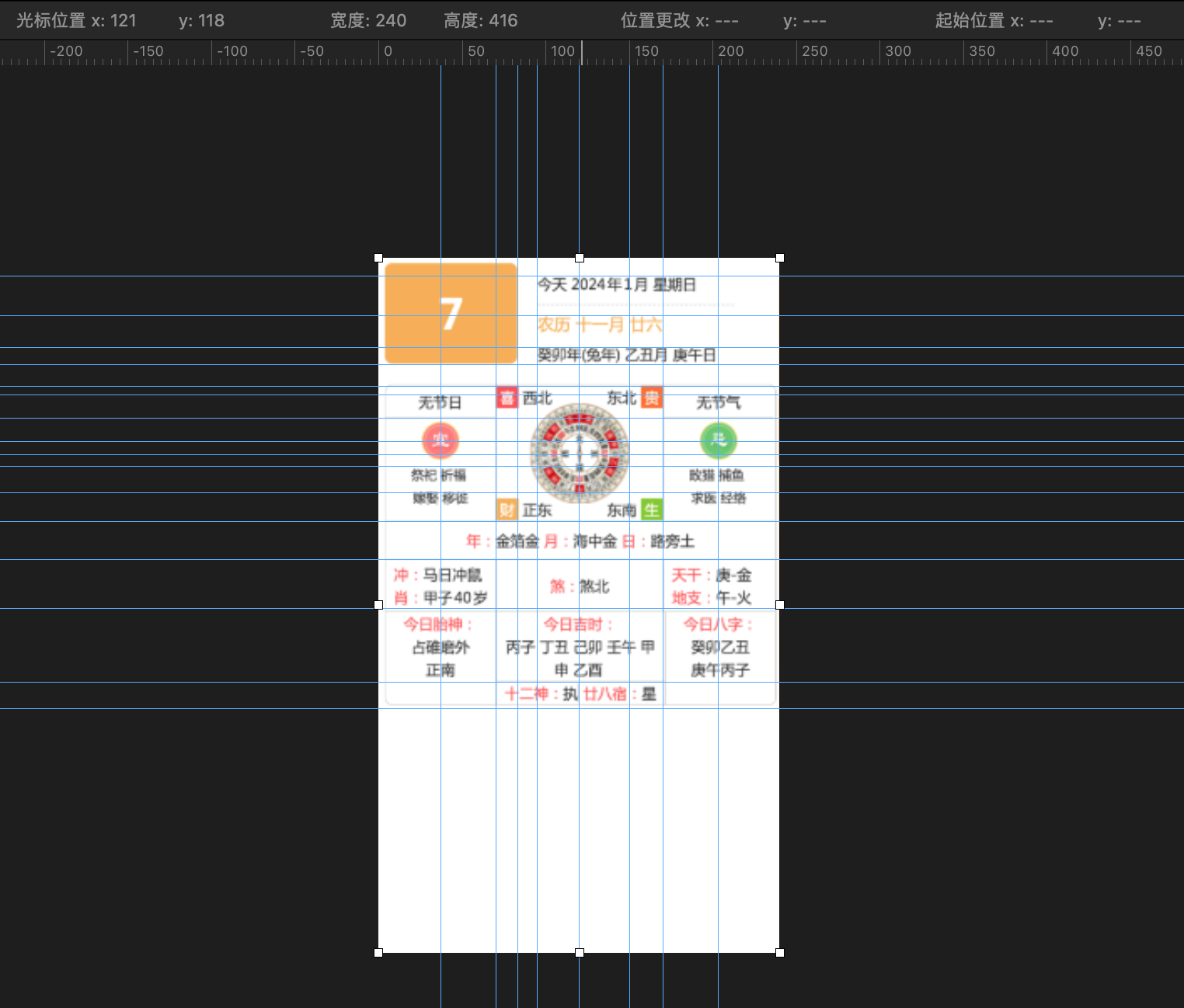Click the text 马日冲鼠

(453, 575)
